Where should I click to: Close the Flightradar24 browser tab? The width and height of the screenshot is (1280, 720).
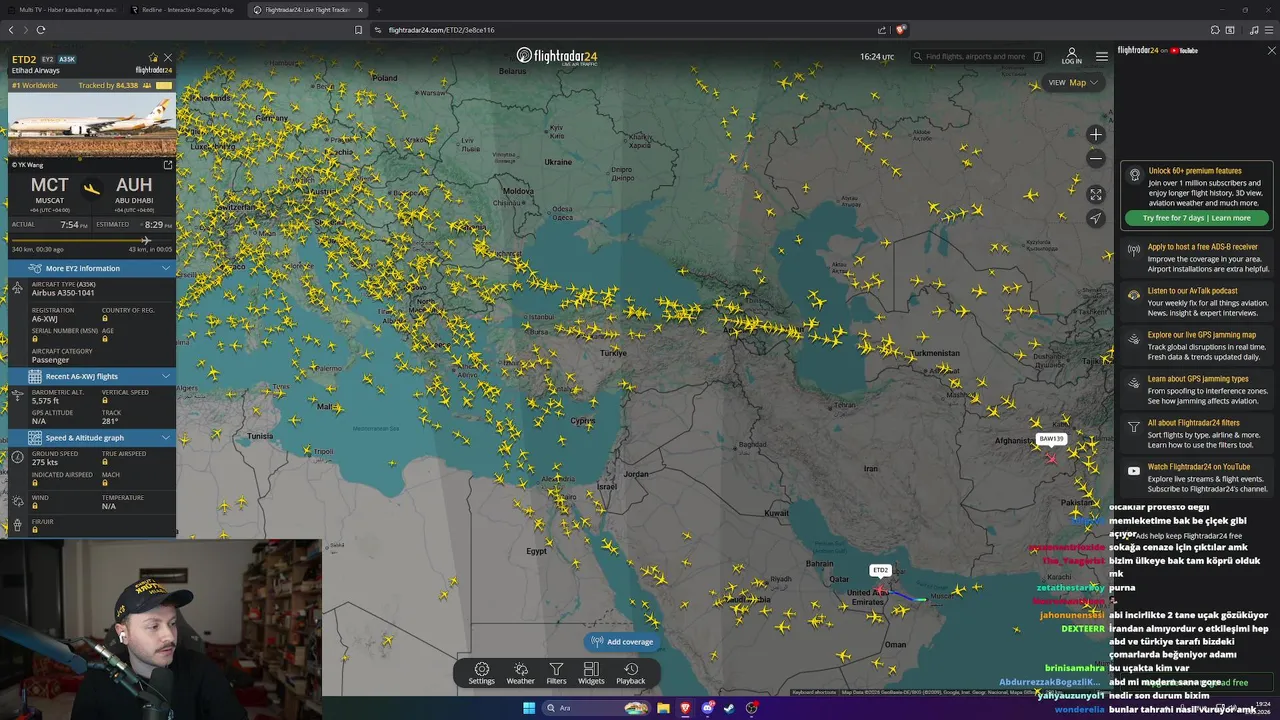pos(360,10)
